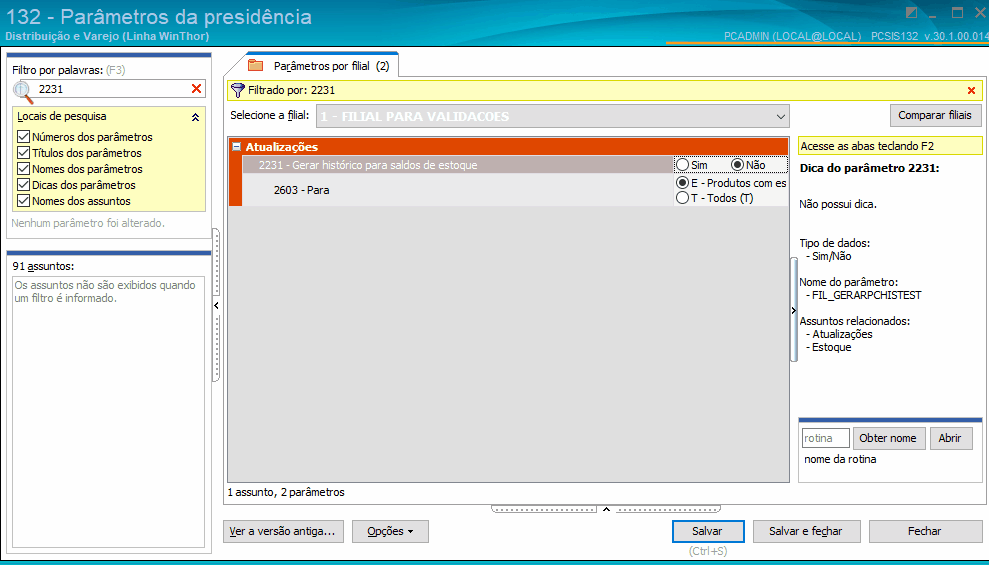Focus the rotina input field

tap(825, 438)
